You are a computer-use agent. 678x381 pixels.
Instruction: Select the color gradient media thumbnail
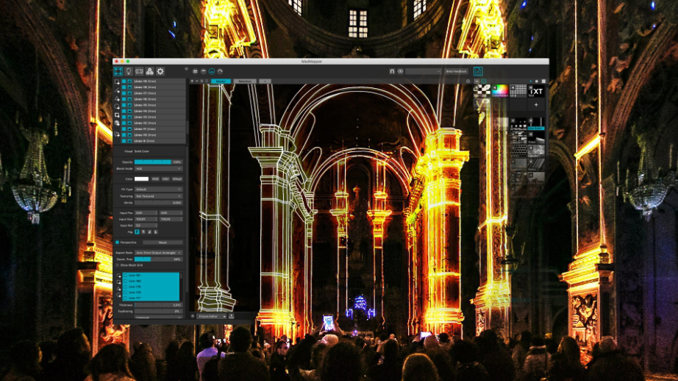point(500,91)
